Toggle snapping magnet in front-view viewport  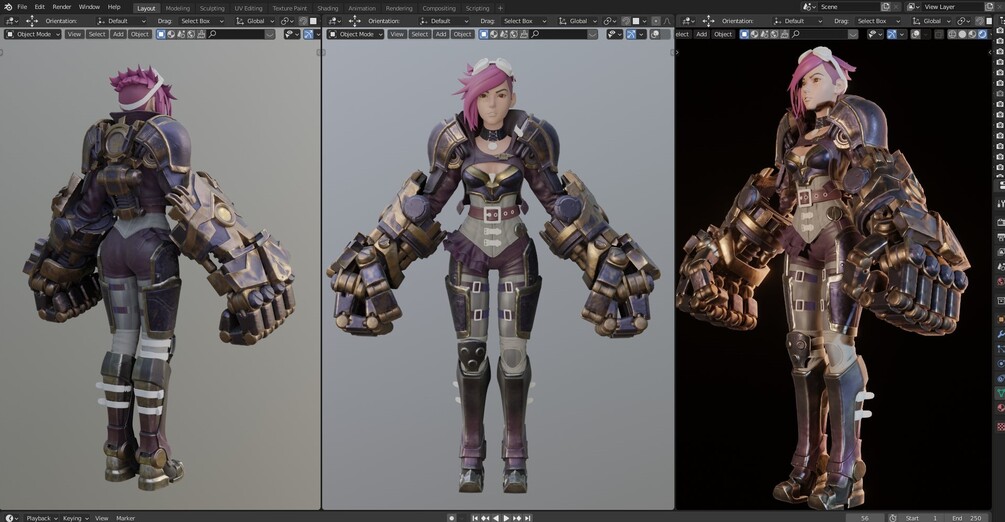tap(626, 21)
